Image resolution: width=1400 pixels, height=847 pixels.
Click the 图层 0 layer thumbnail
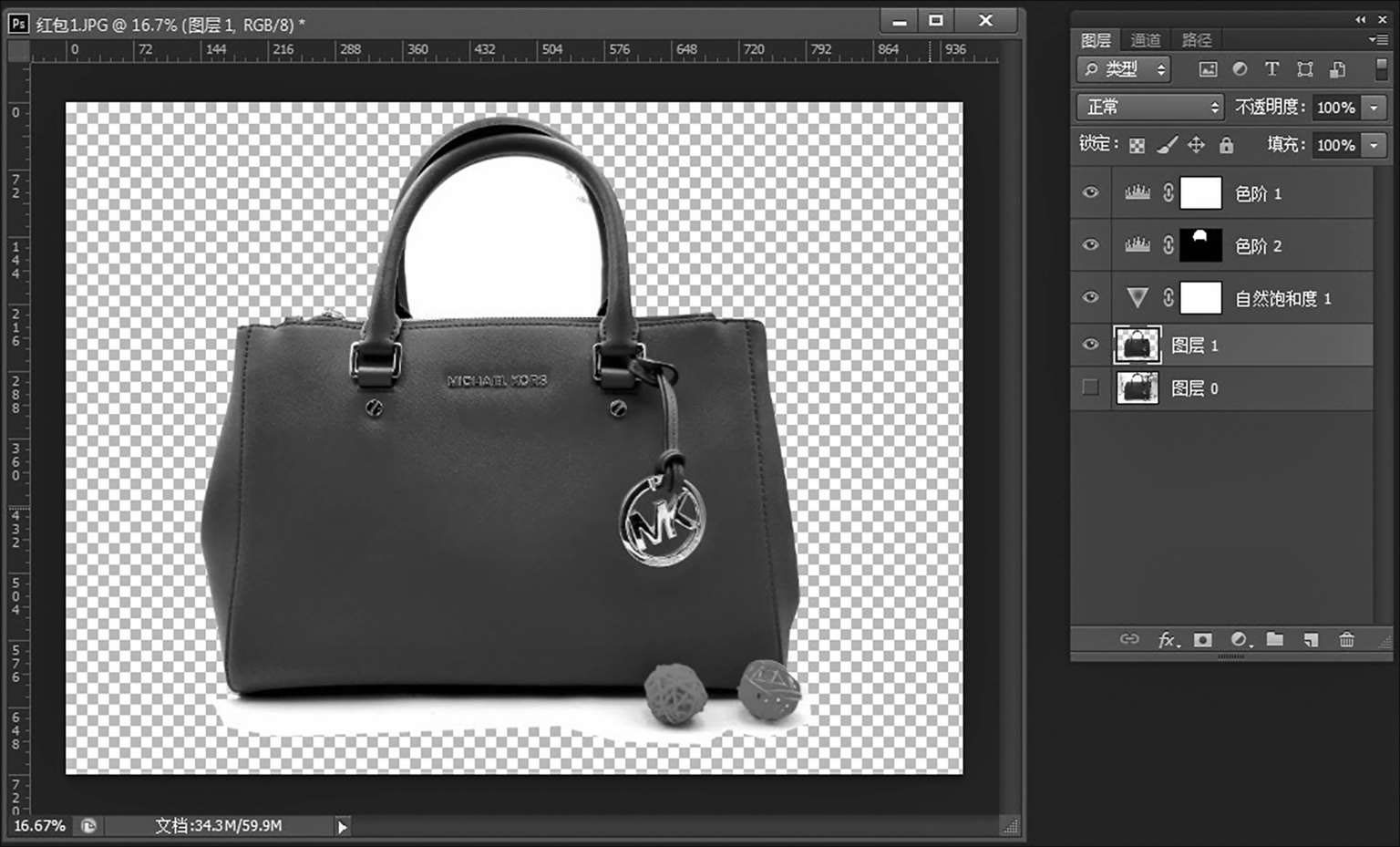(1137, 387)
